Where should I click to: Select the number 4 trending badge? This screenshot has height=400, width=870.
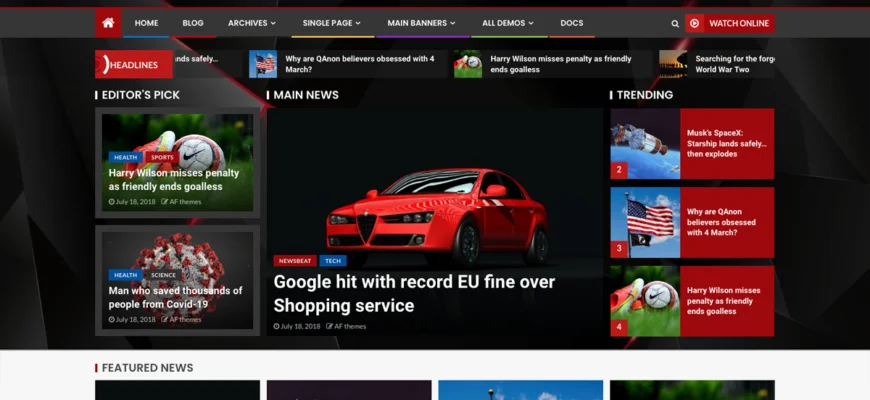(619, 327)
